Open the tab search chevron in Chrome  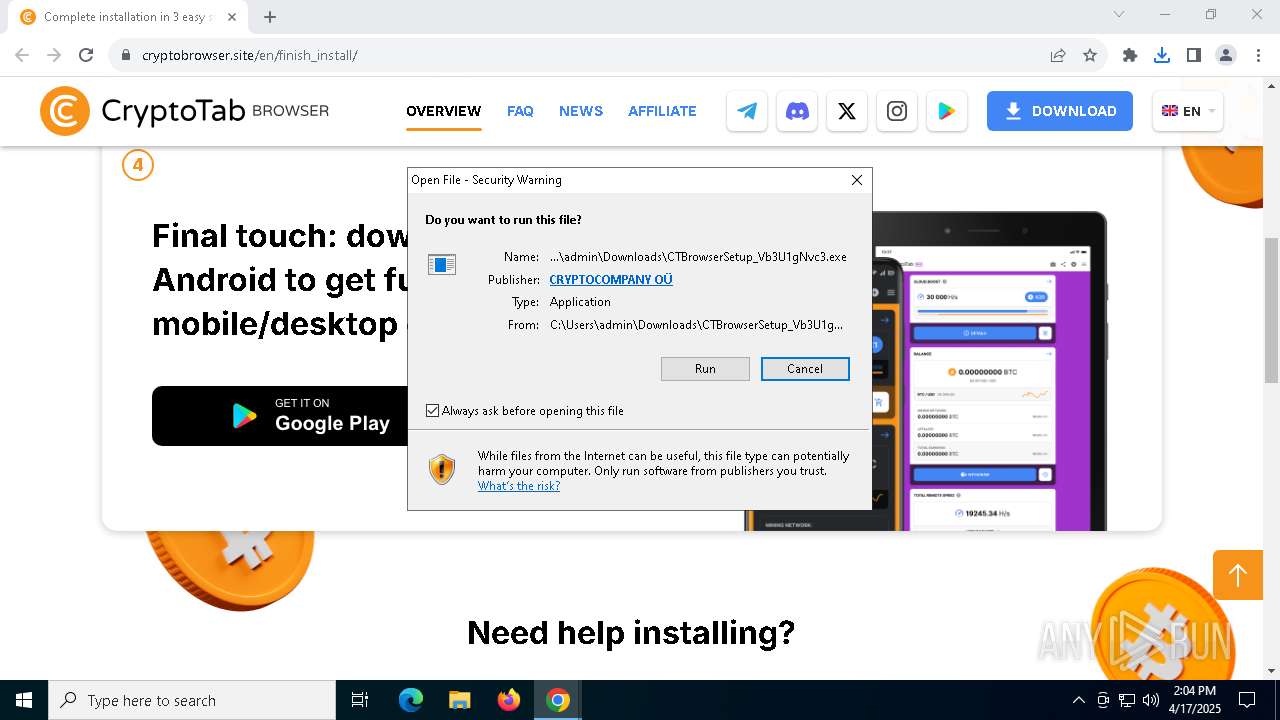pos(1119,14)
